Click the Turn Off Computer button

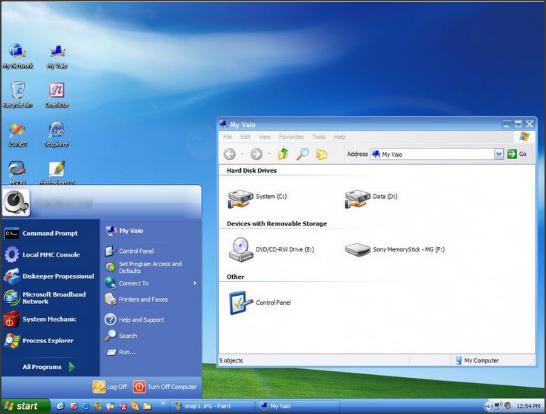[165, 387]
